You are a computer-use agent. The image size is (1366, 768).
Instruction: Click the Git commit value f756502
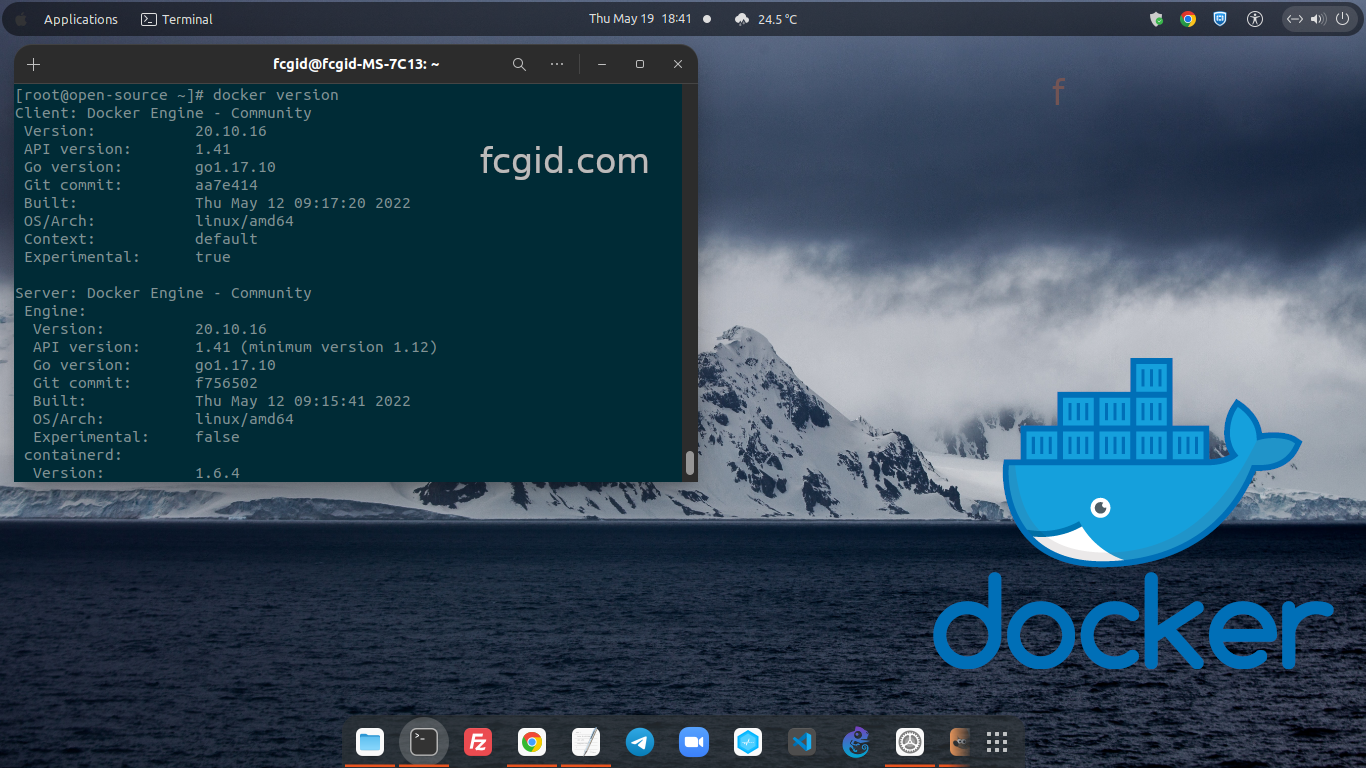coord(226,383)
